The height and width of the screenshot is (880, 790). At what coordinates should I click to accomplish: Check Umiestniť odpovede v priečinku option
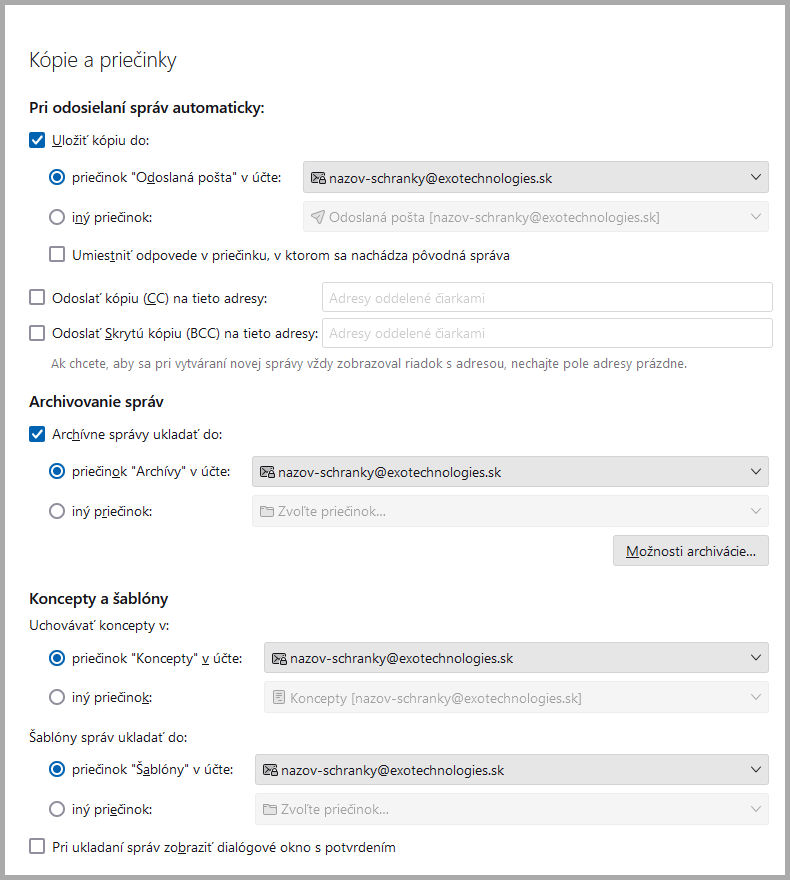point(57,254)
